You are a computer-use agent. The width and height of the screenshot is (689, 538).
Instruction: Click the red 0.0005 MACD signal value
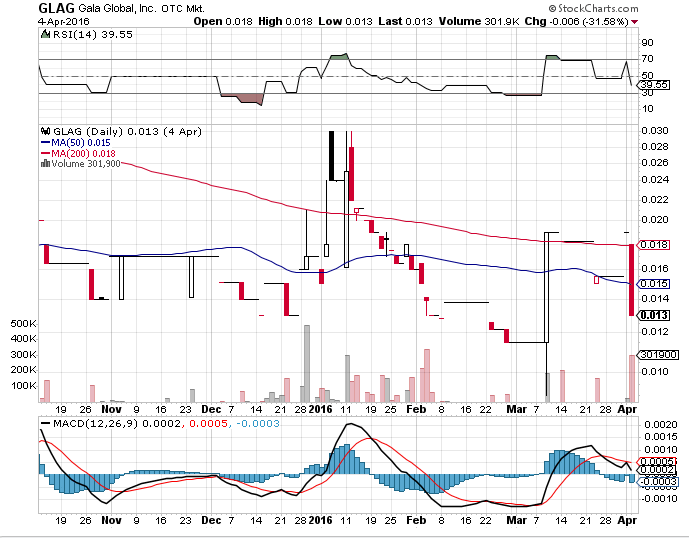(x=208, y=424)
